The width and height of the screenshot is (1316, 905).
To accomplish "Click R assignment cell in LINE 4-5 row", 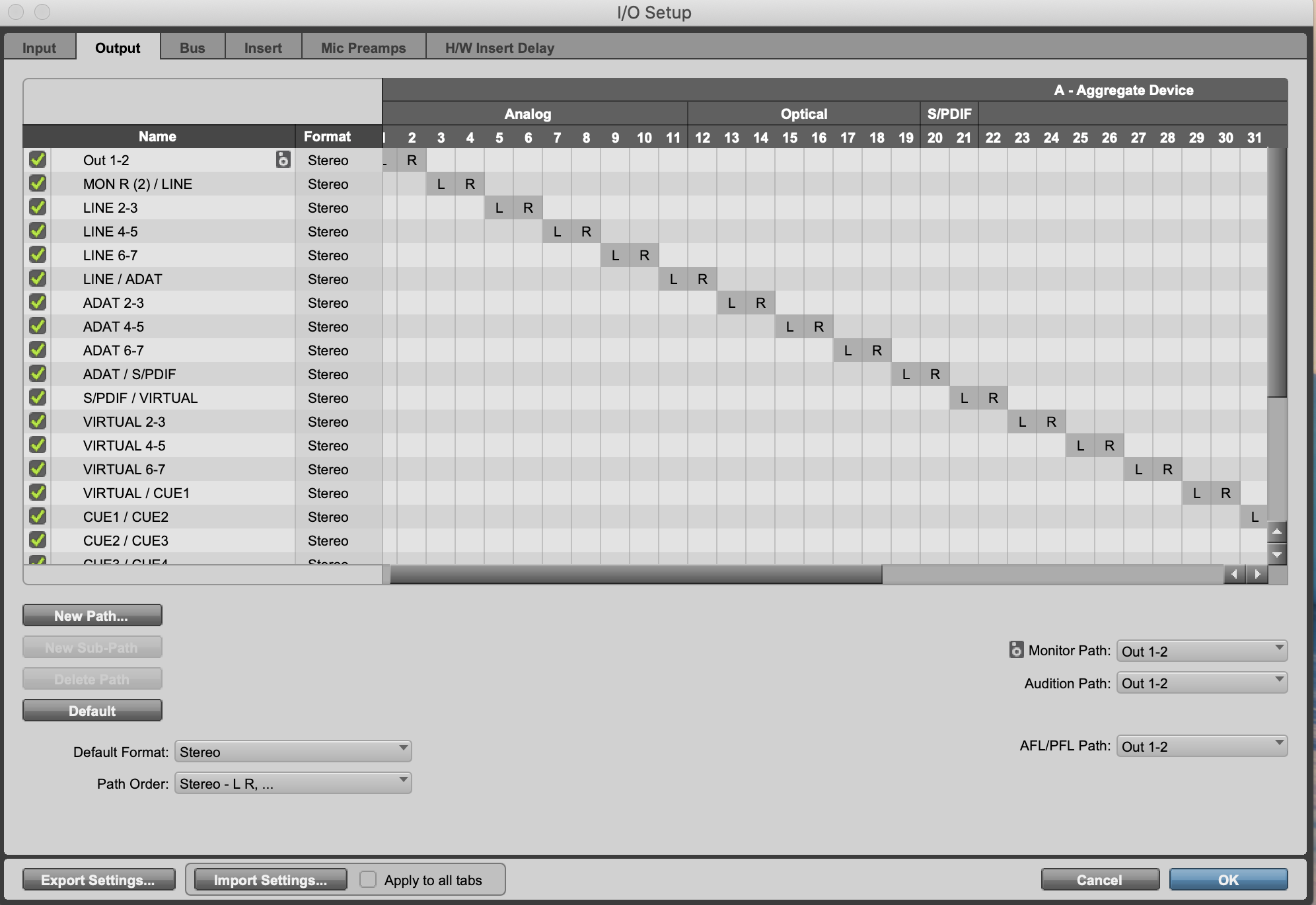I will 586,232.
